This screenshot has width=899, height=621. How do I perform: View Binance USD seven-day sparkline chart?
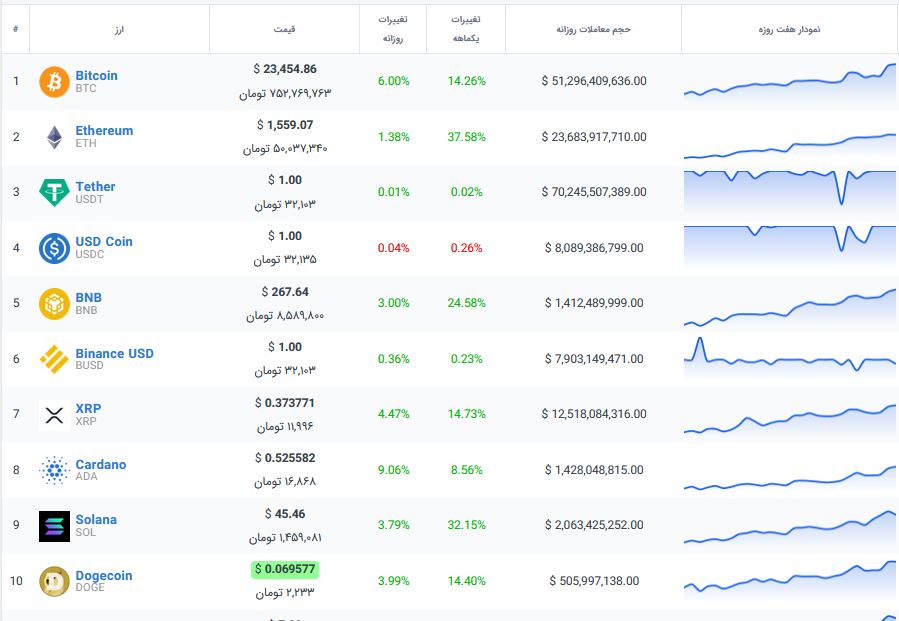pos(789,358)
